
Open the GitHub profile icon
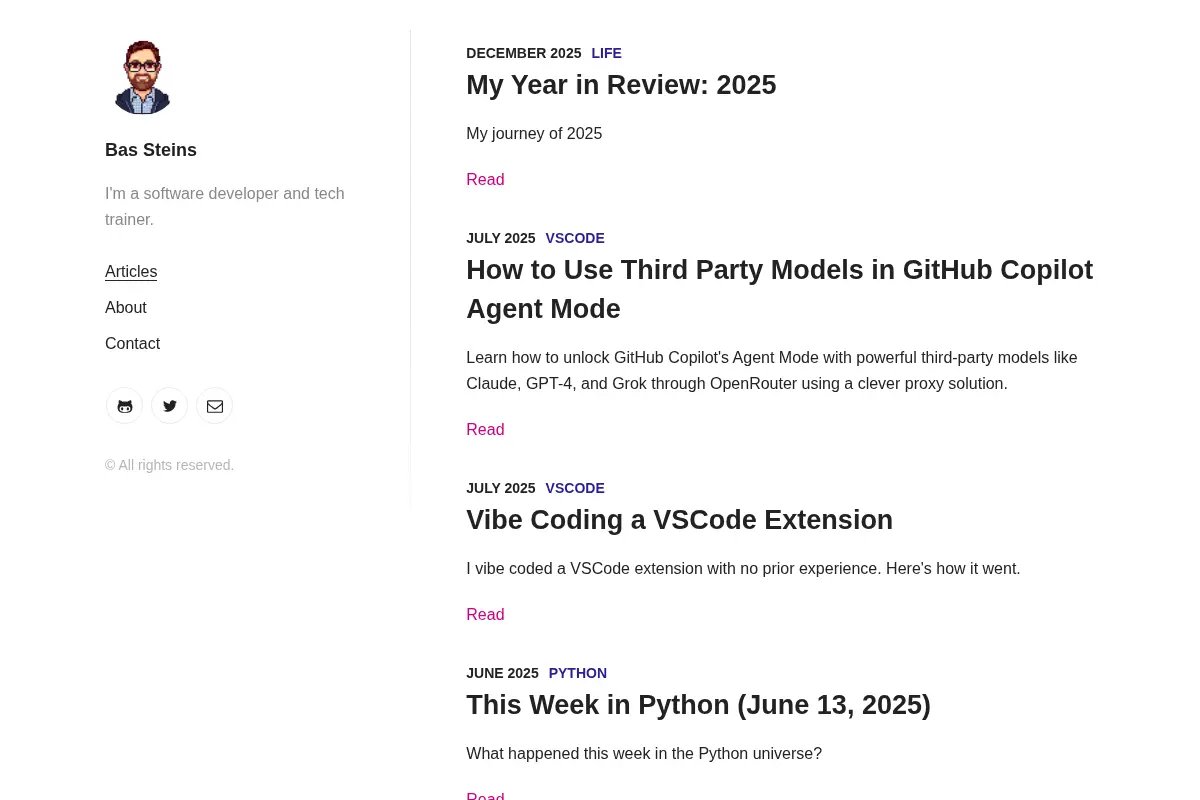[124, 406]
